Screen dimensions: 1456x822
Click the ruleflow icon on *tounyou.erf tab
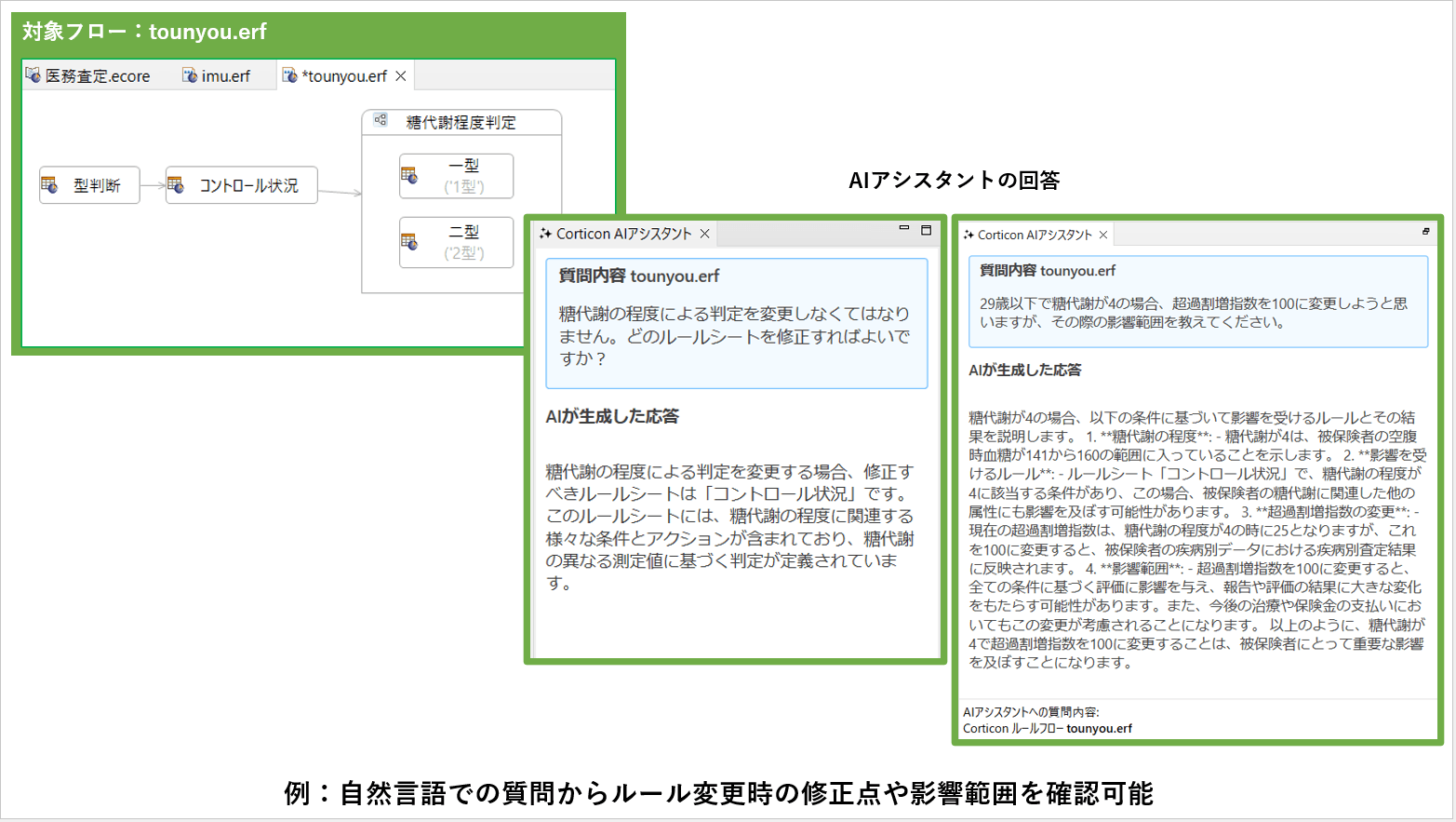pyautogui.click(x=289, y=76)
